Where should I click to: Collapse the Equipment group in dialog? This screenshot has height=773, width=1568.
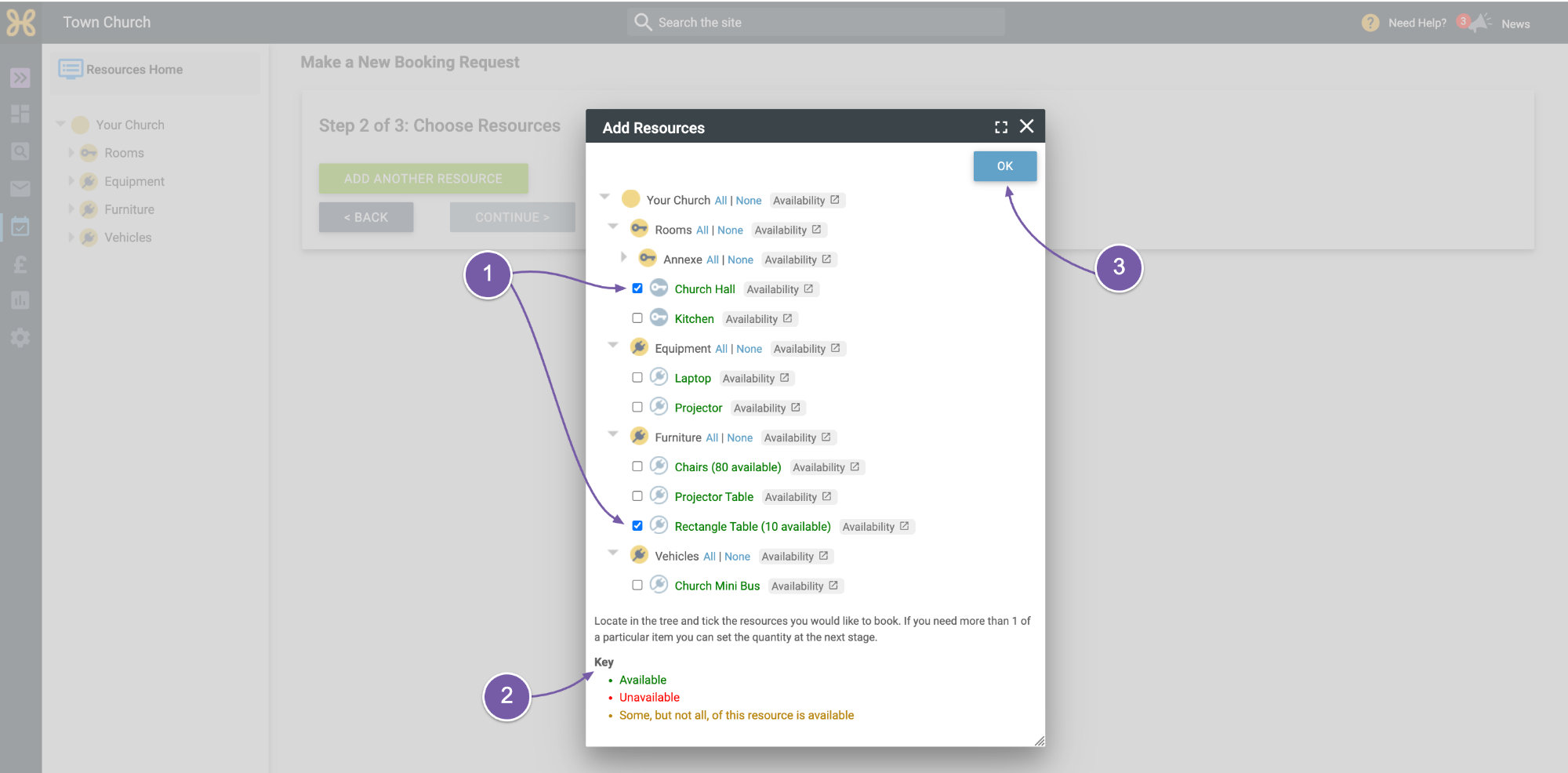[613, 345]
